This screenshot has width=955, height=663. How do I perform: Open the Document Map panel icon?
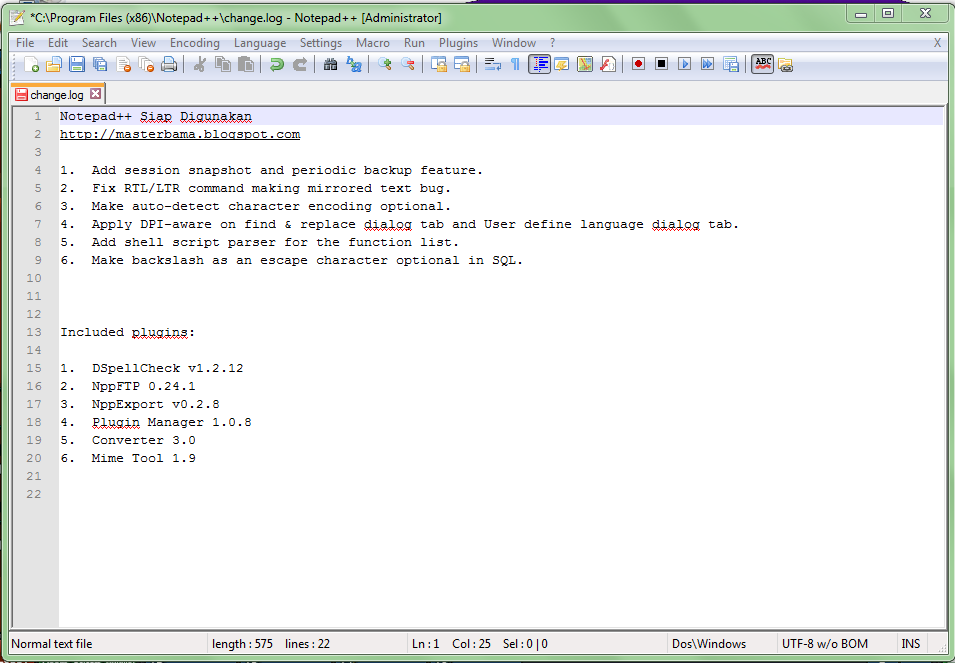(x=585, y=64)
